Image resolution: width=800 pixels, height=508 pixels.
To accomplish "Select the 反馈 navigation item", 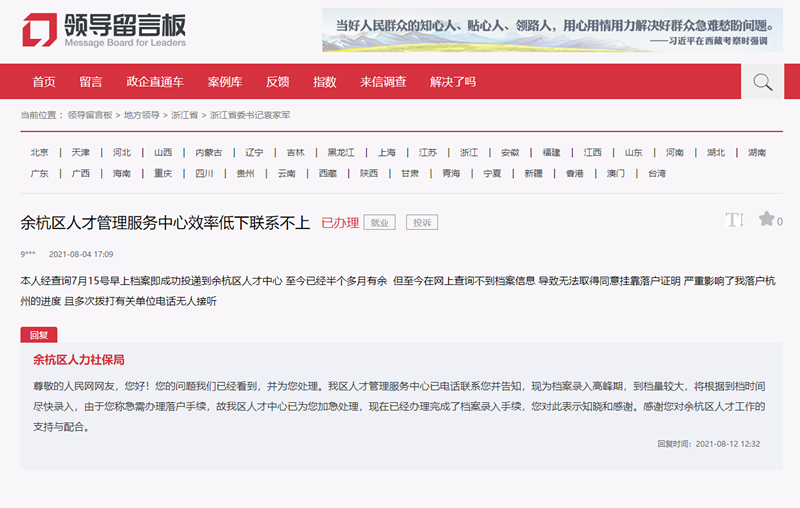I will coord(277,82).
